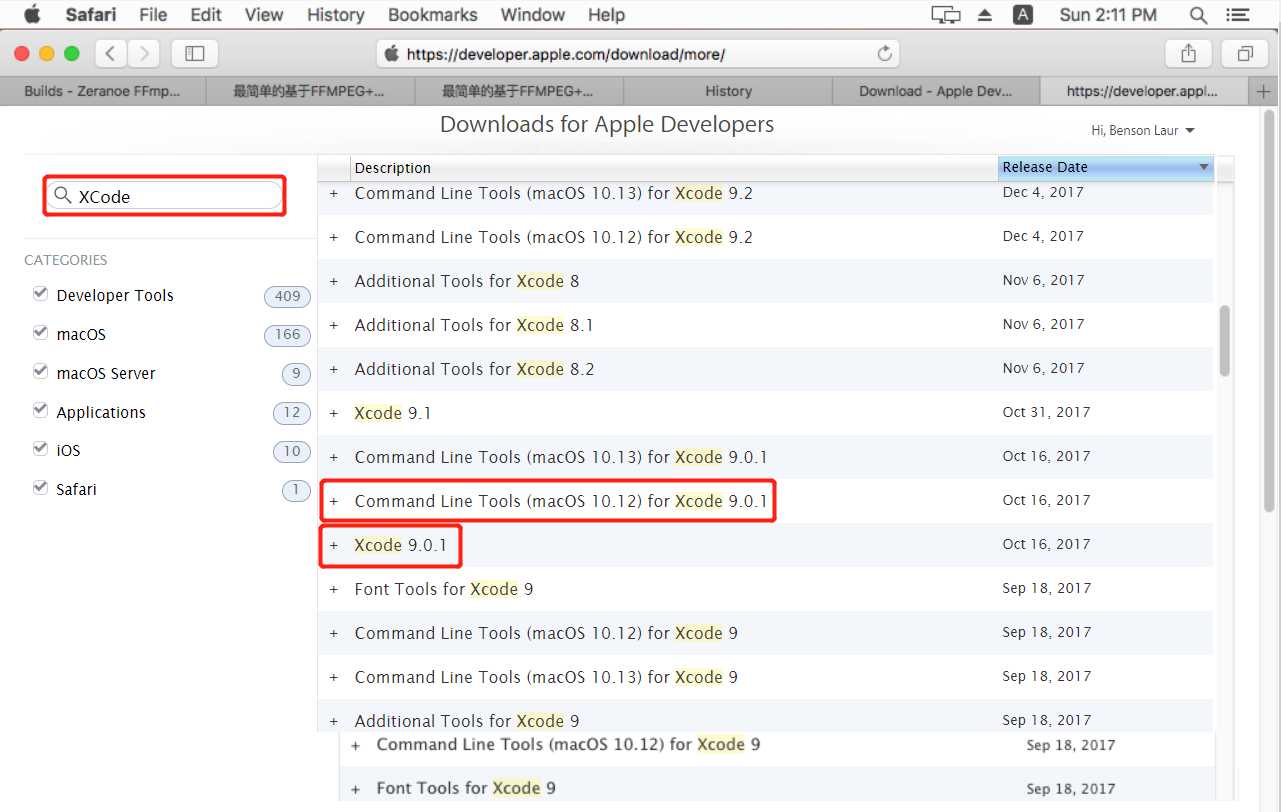Click the Safari address bar URL
This screenshot has height=812, width=1281.
point(566,54)
